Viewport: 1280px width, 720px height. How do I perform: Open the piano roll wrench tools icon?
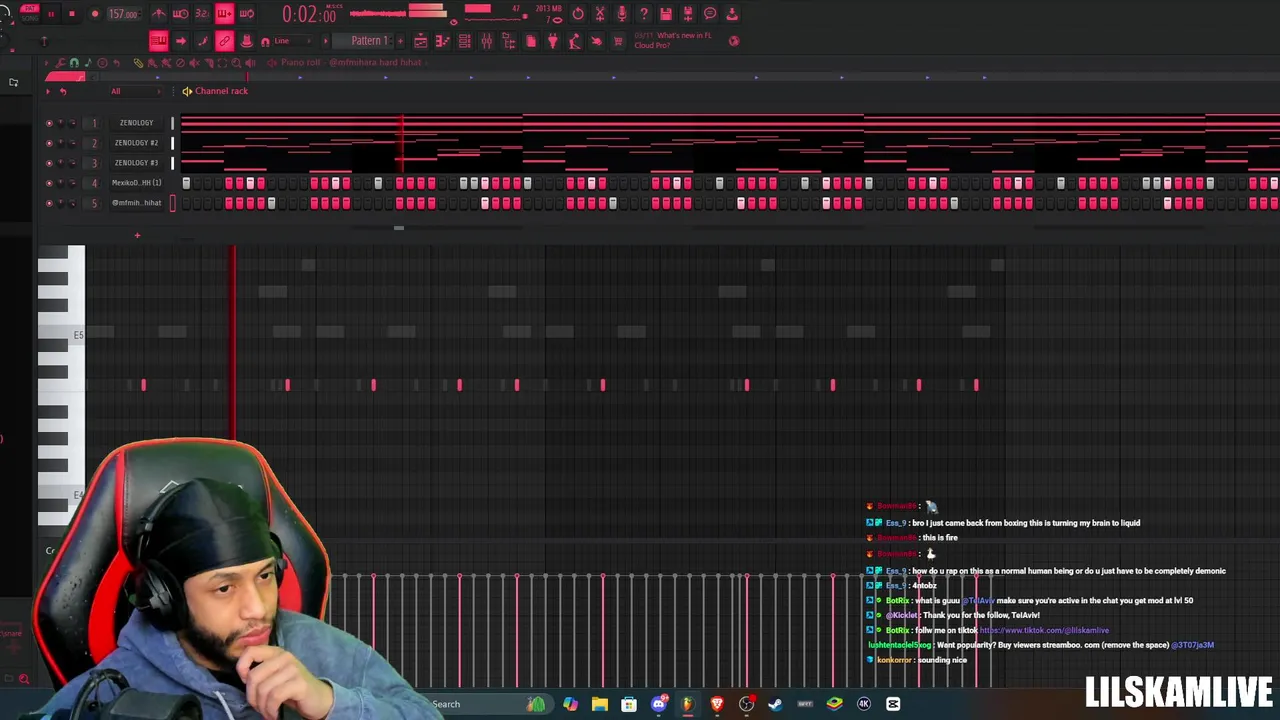[60, 63]
